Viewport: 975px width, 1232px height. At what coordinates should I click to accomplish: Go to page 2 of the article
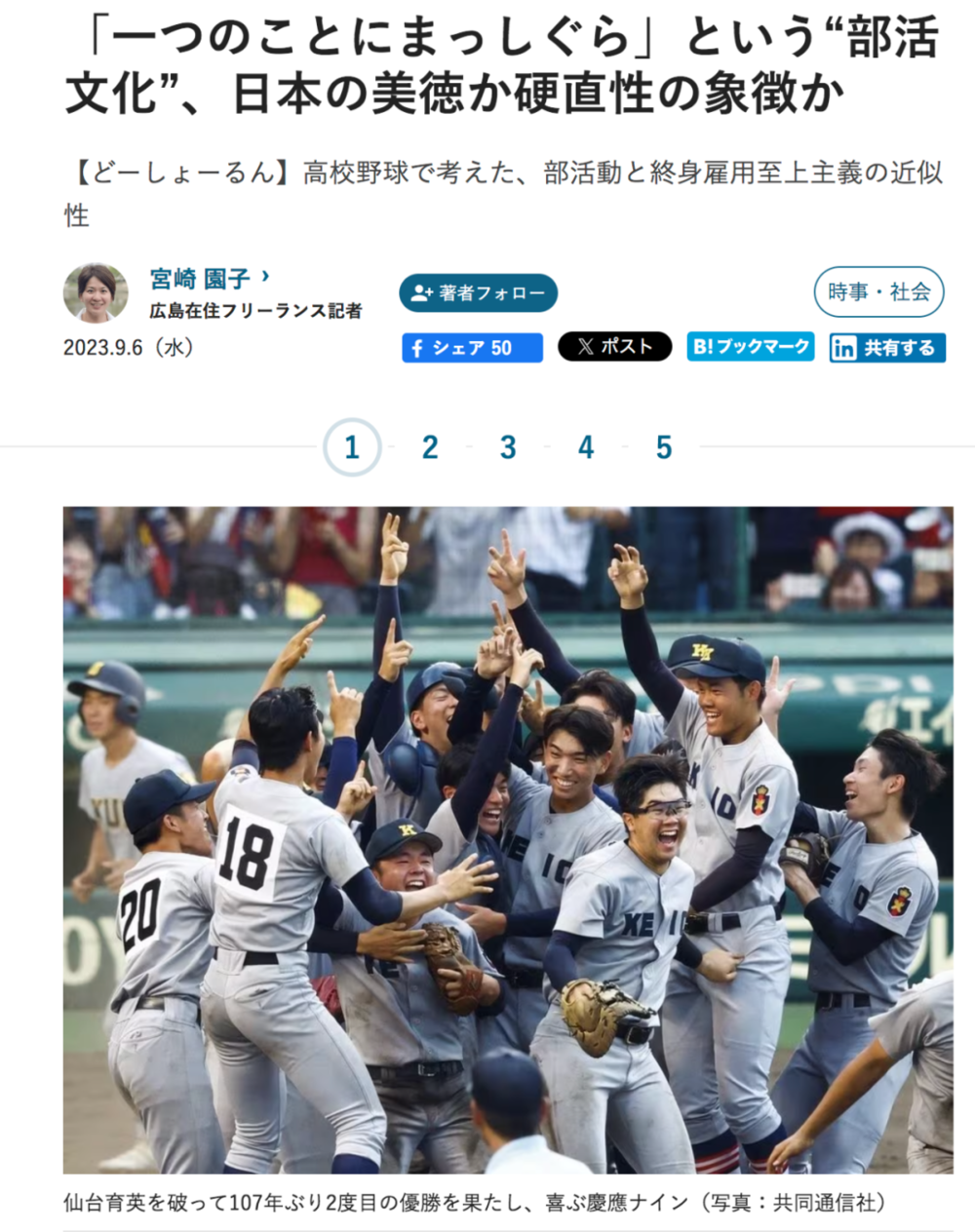(x=430, y=447)
